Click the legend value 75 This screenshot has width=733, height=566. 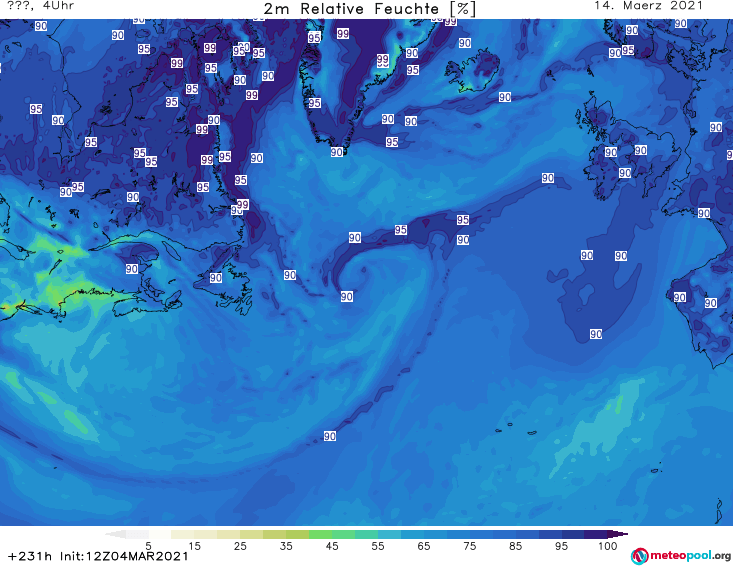(470, 546)
